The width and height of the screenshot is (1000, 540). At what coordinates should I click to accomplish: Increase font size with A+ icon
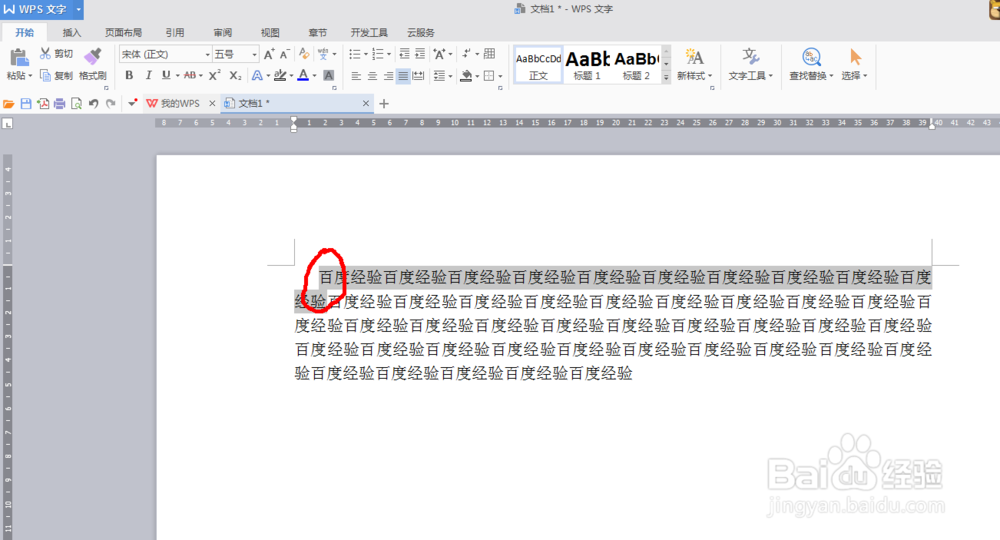268,54
